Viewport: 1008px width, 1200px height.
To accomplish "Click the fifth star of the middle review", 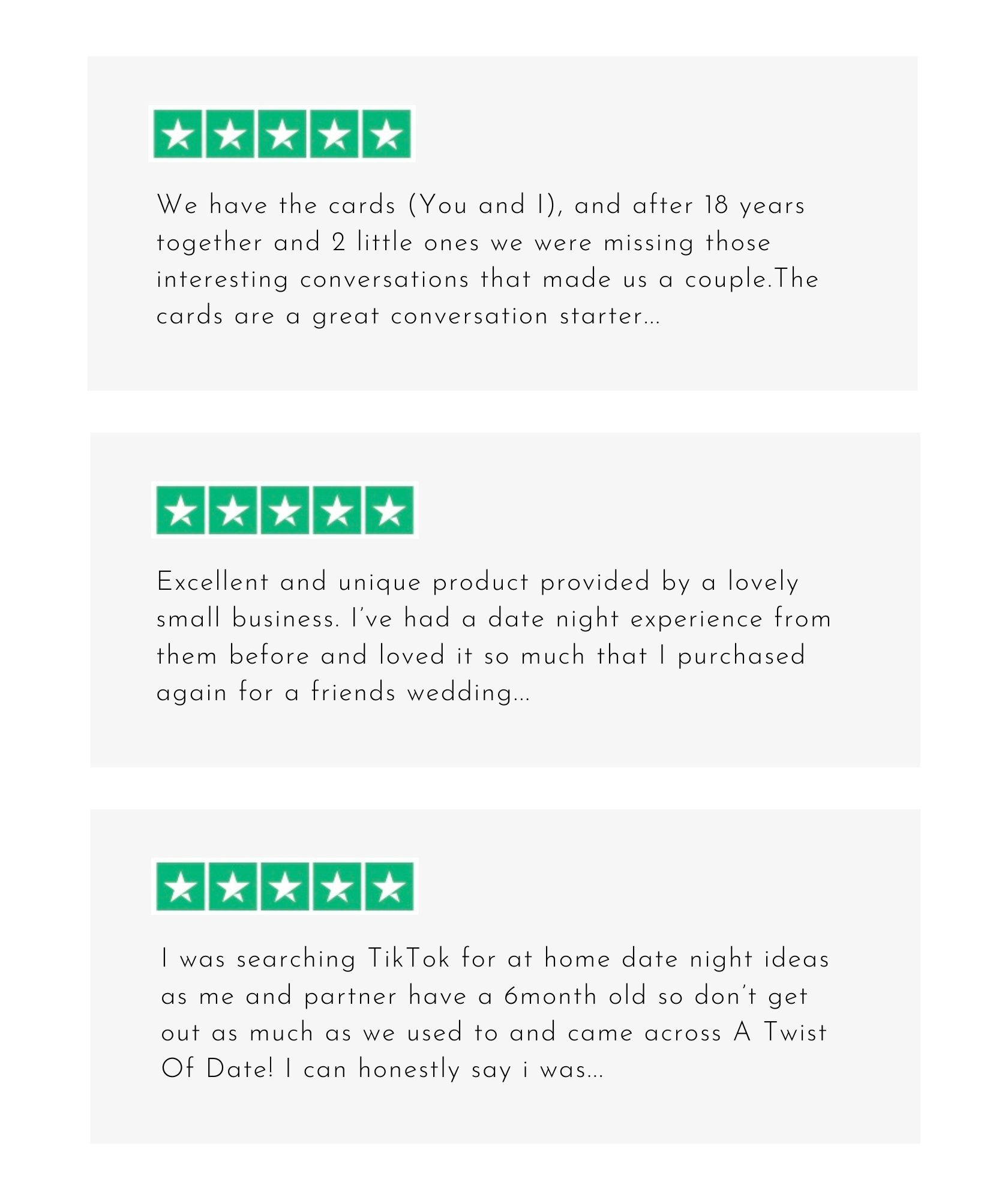I will pos(389,510).
